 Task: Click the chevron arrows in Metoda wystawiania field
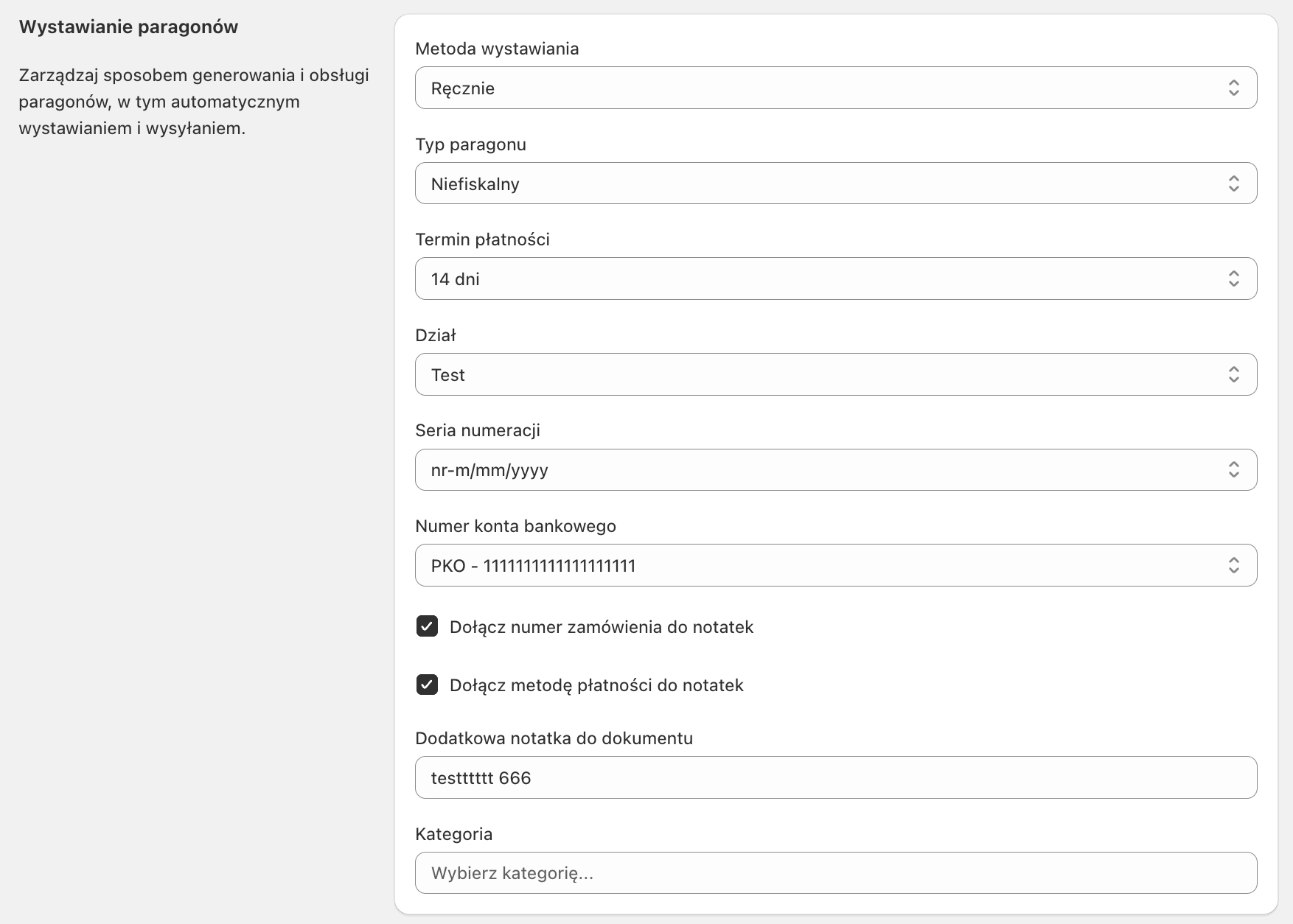pos(1233,88)
